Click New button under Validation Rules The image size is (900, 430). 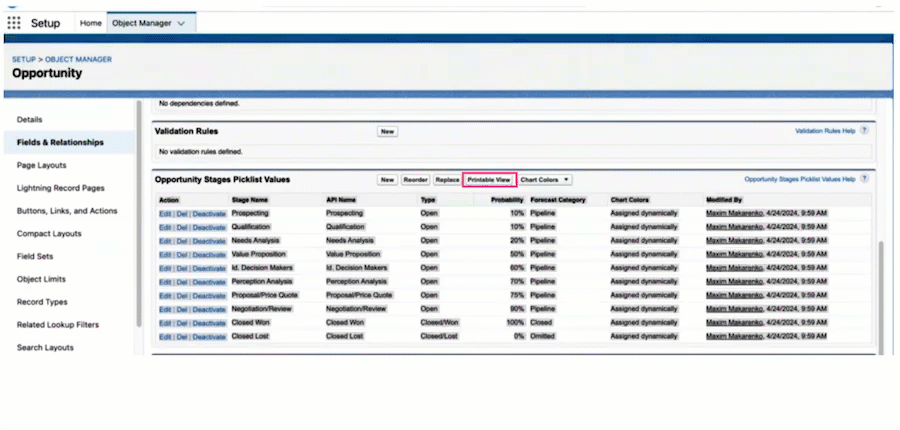click(x=387, y=131)
